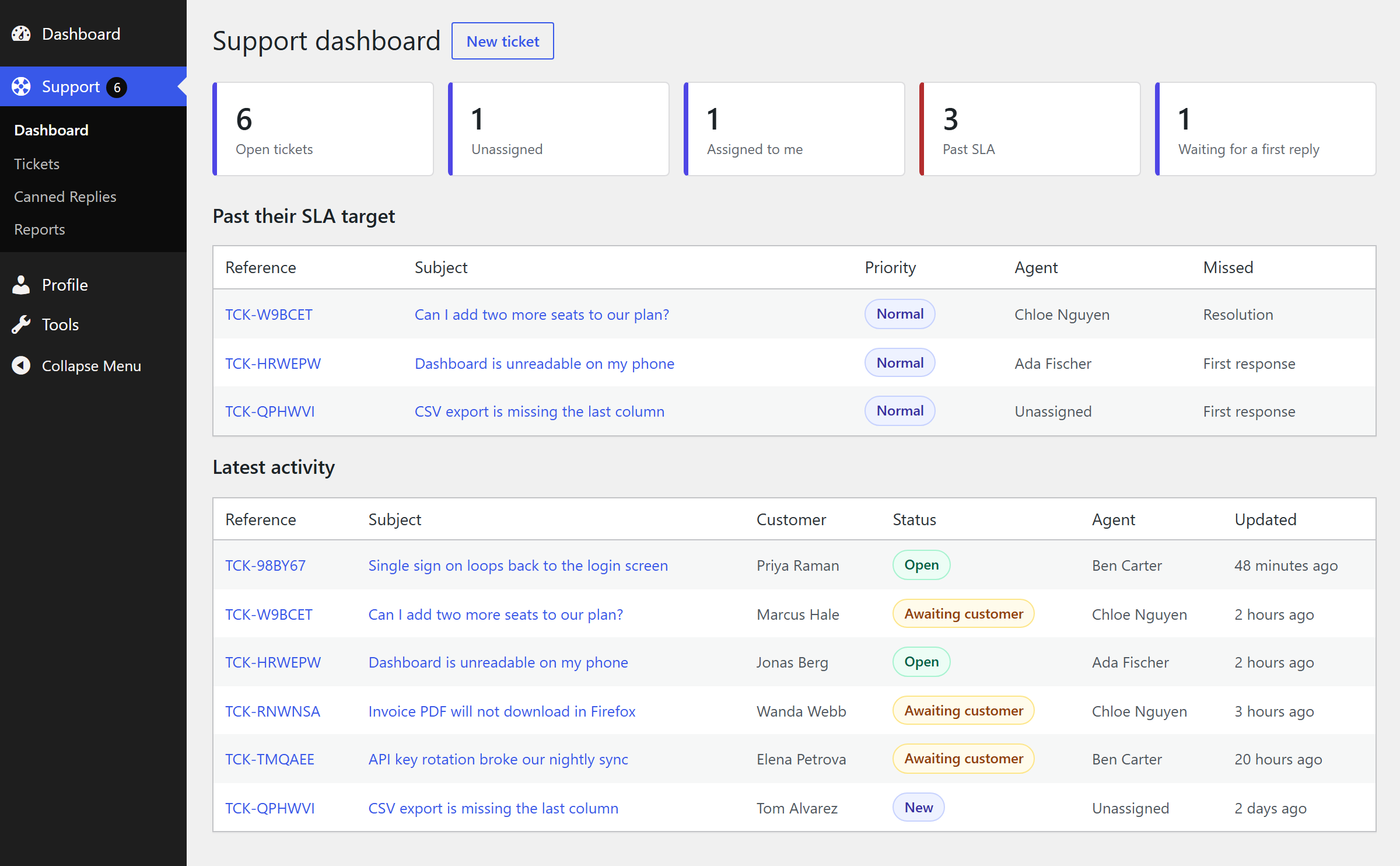
Task: Open TCK-W9BCET in the SLA table
Action: point(269,315)
